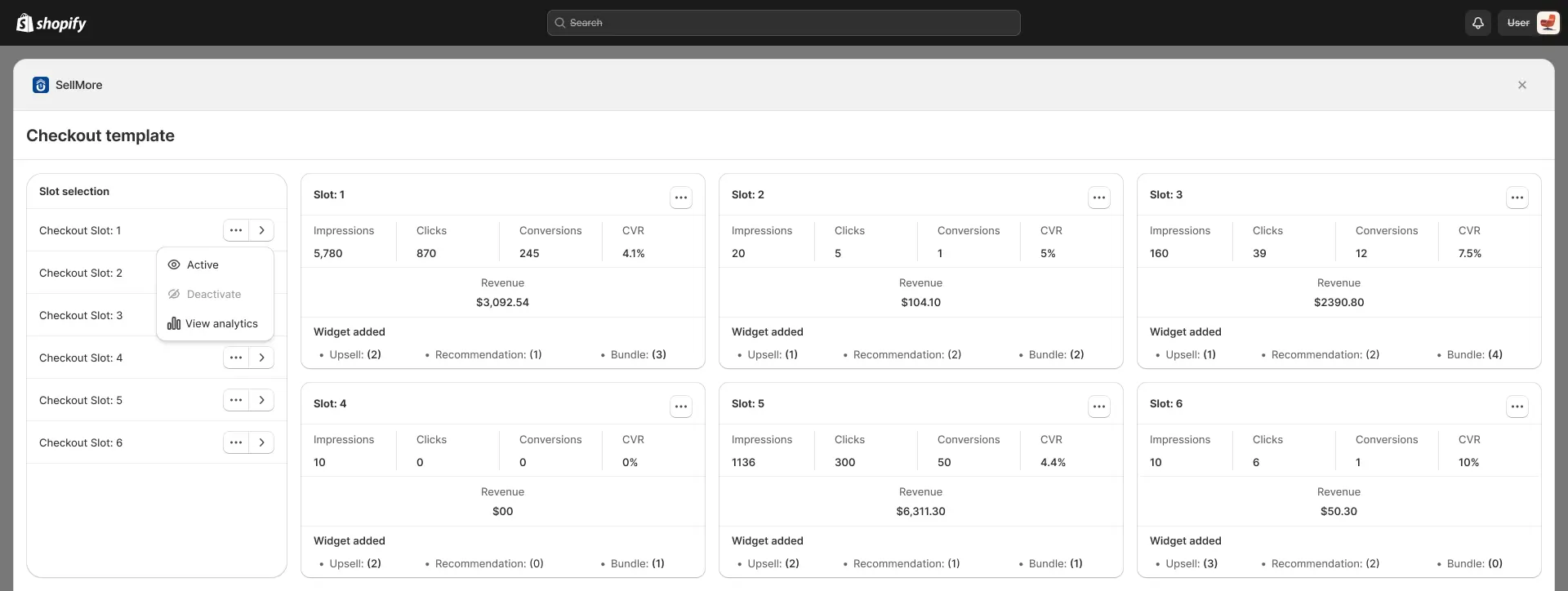1568x591 pixels.
Task: Choose Deactivate in the slot context menu
Action: [x=213, y=295]
